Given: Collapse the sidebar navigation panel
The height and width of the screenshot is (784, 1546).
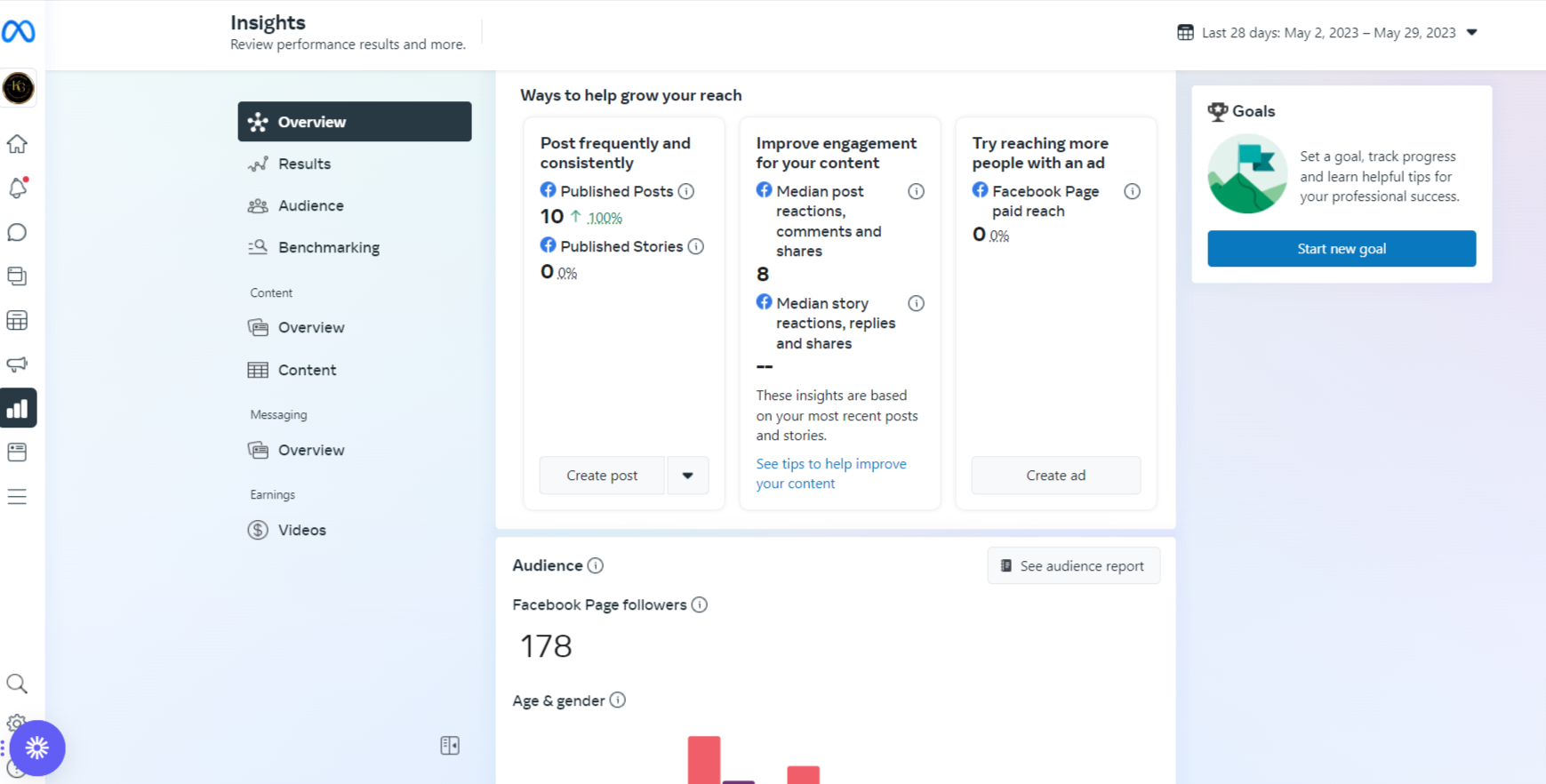Looking at the screenshot, I should tap(450, 746).
